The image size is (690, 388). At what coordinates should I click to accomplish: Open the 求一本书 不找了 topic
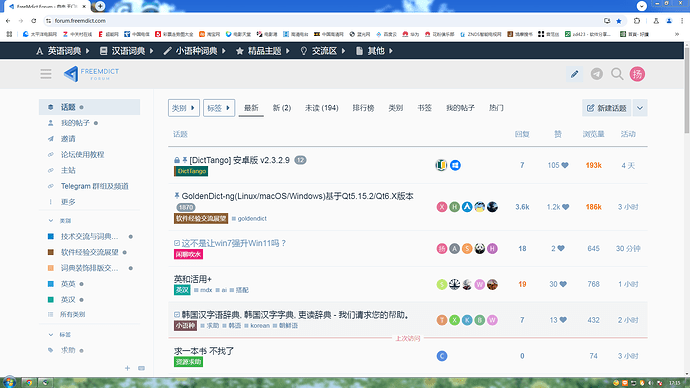pos(204,351)
